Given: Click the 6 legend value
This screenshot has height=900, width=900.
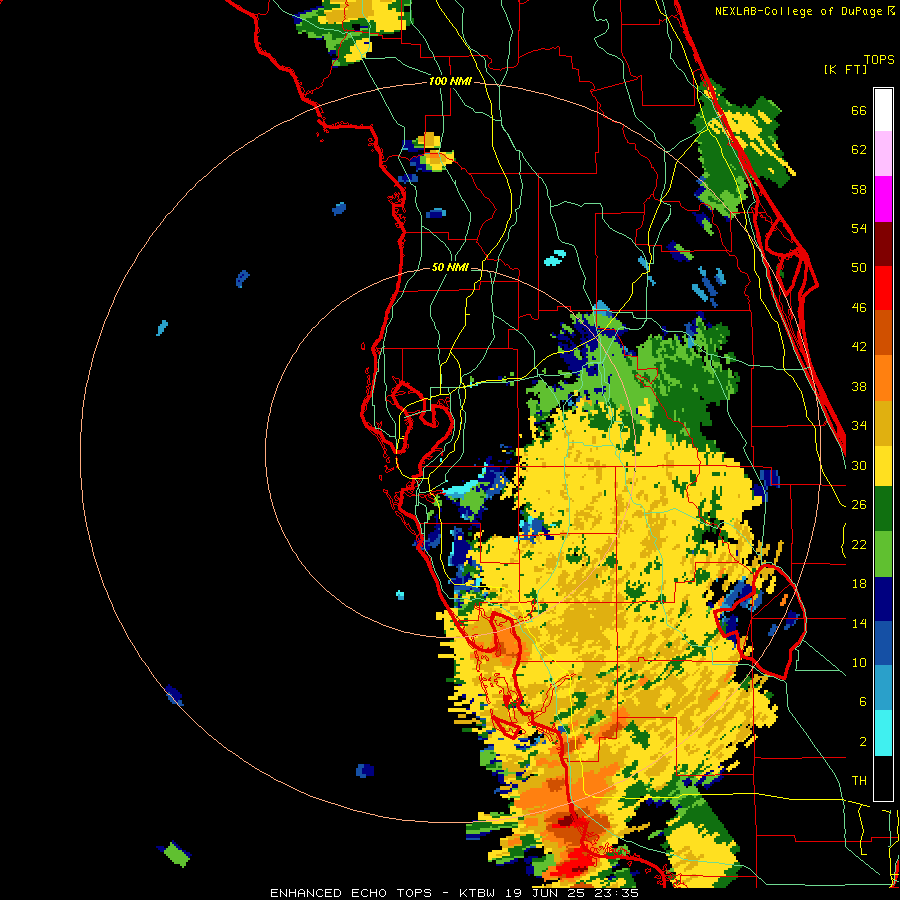Looking at the screenshot, I should (x=863, y=702).
